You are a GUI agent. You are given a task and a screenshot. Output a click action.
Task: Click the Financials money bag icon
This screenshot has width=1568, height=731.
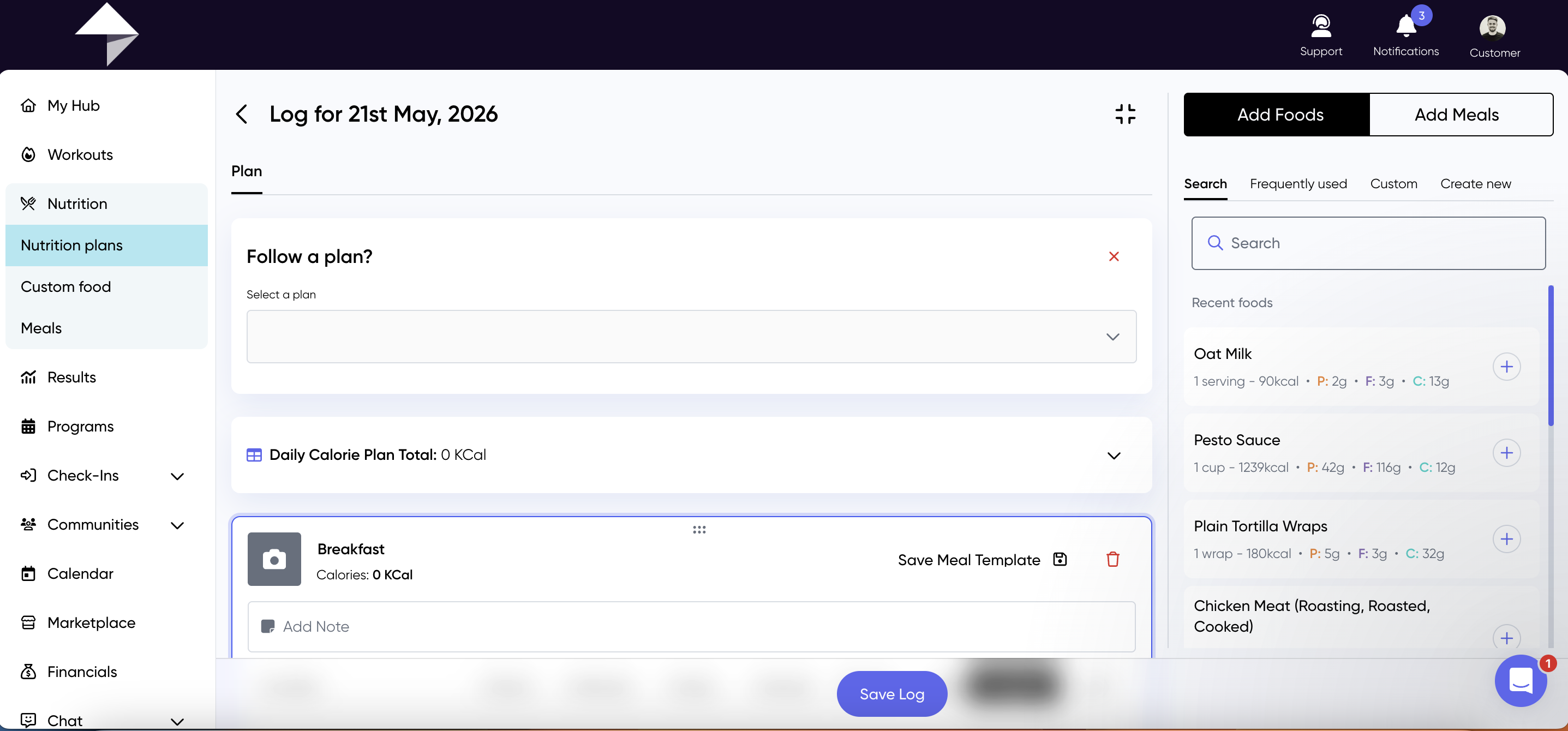[x=28, y=672]
